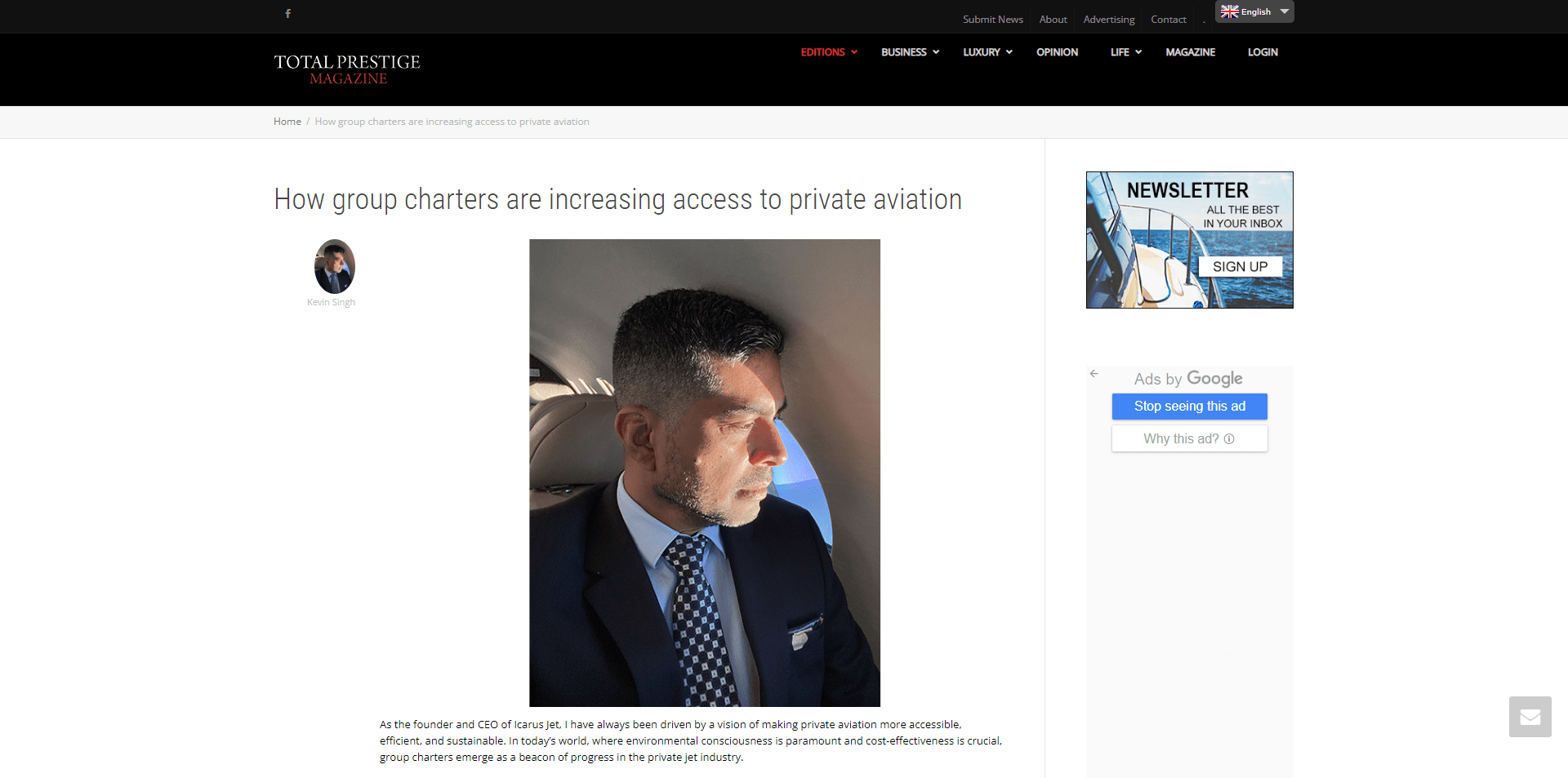Viewport: 1568px width, 778px height.
Task: Open the Submit News link
Action: tap(992, 20)
